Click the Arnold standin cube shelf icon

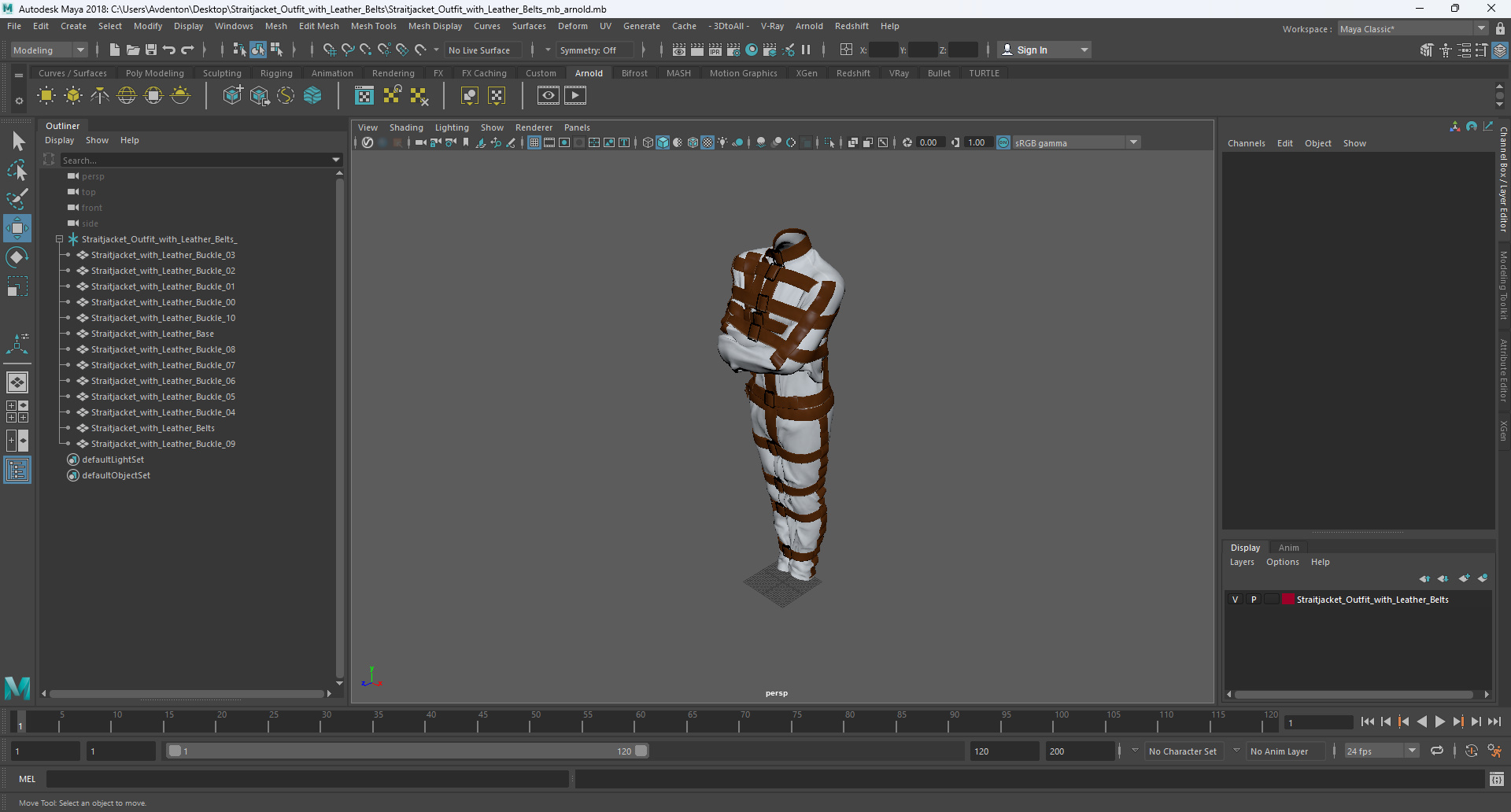[x=233, y=96]
